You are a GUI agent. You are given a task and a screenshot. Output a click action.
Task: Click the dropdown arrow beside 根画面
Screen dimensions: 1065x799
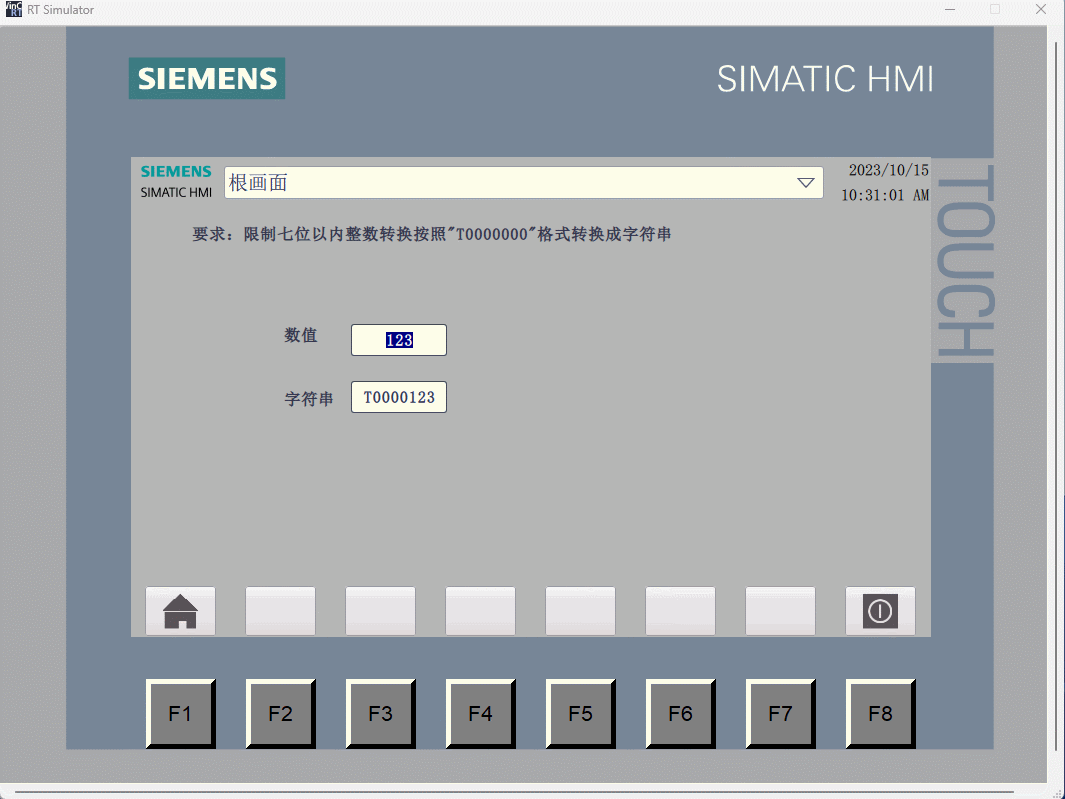point(806,183)
